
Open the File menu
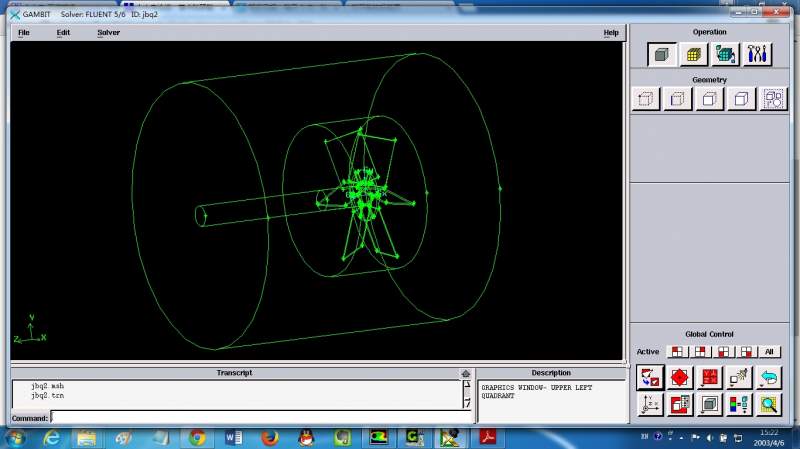(23, 33)
